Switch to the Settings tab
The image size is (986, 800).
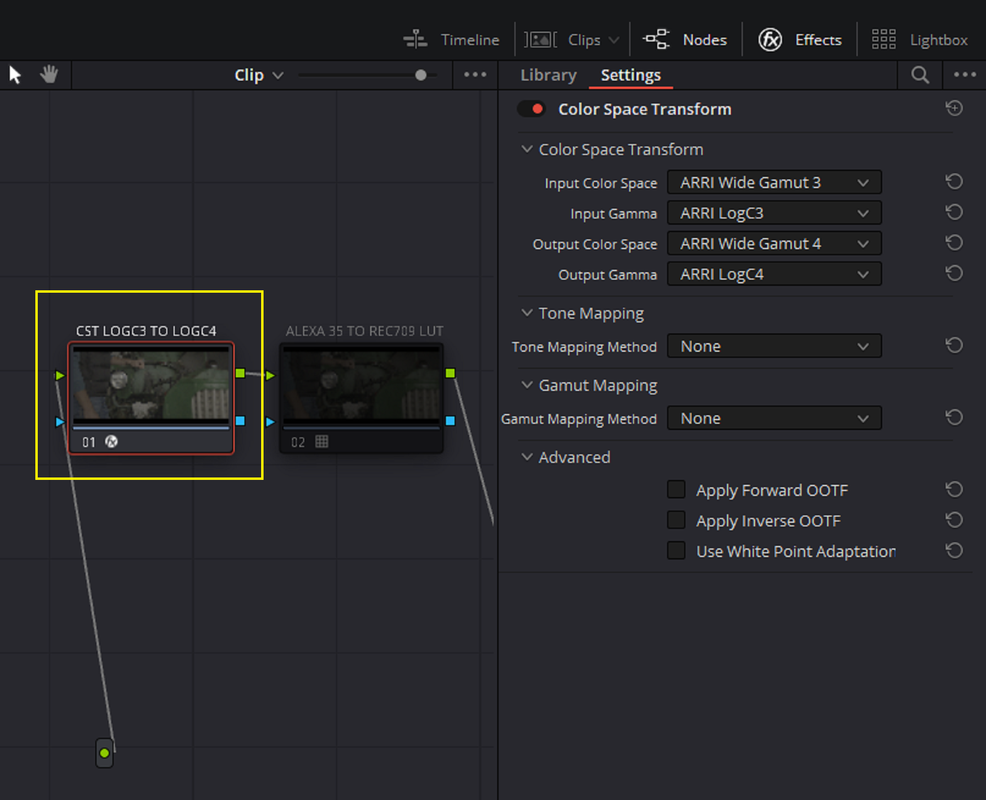pos(631,75)
